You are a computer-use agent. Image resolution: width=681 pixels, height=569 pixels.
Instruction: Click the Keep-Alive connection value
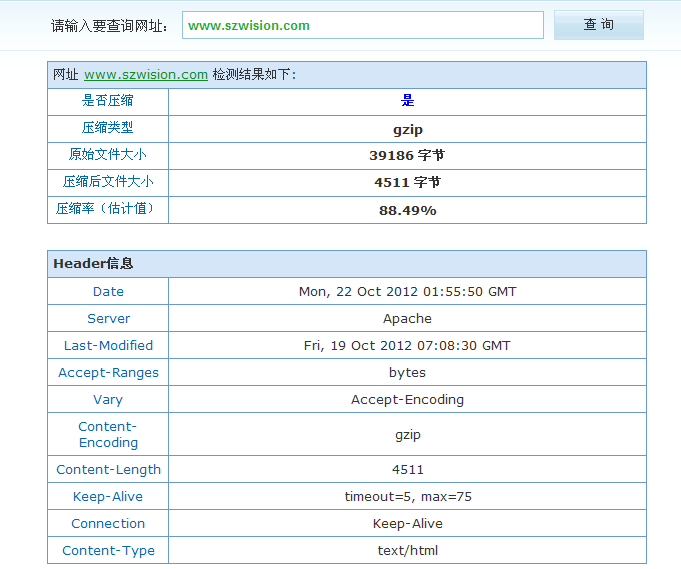[x=407, y=524]
